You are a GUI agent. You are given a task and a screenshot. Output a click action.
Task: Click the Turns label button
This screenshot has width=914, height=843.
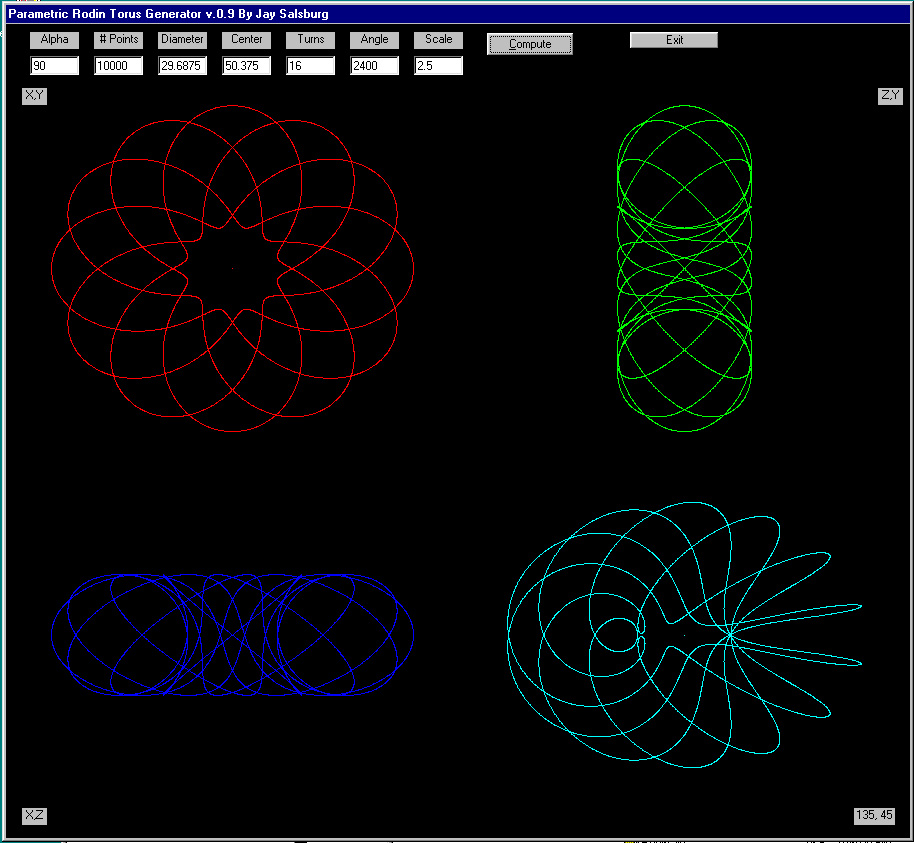[310, 40]
